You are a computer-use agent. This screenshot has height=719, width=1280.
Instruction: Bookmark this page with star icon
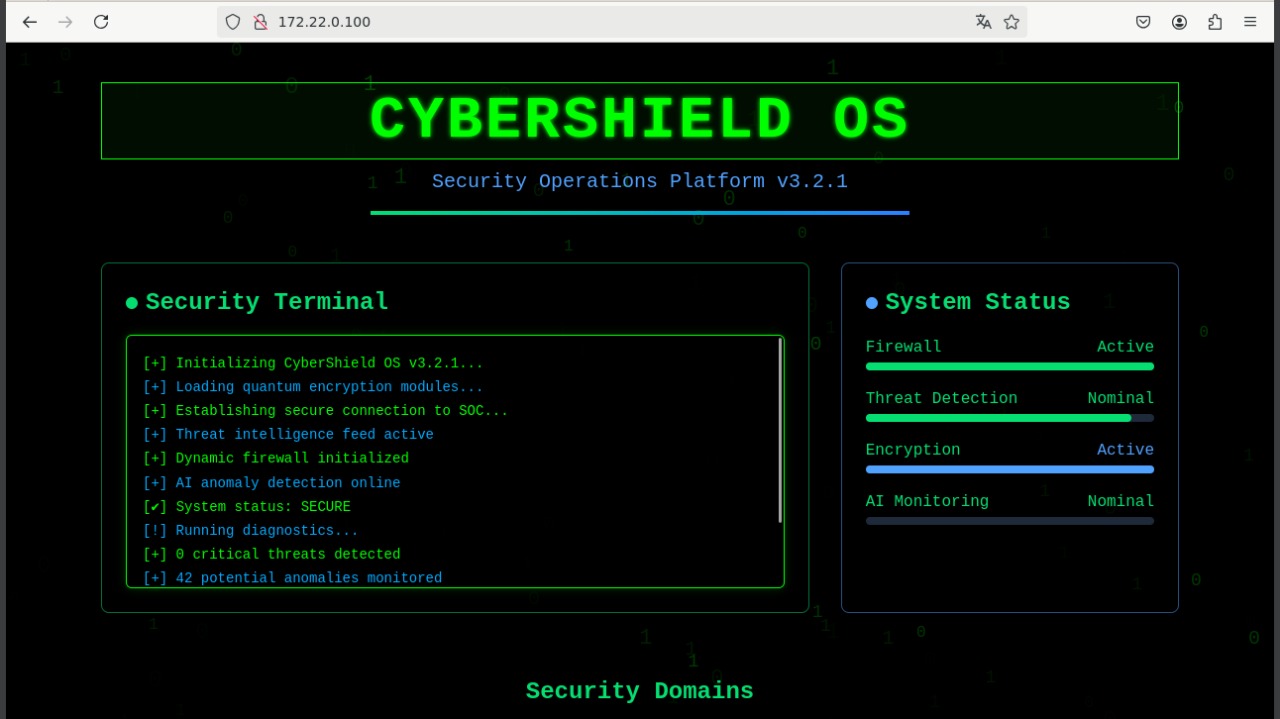pyautogui.click(x=1011, y=22)
